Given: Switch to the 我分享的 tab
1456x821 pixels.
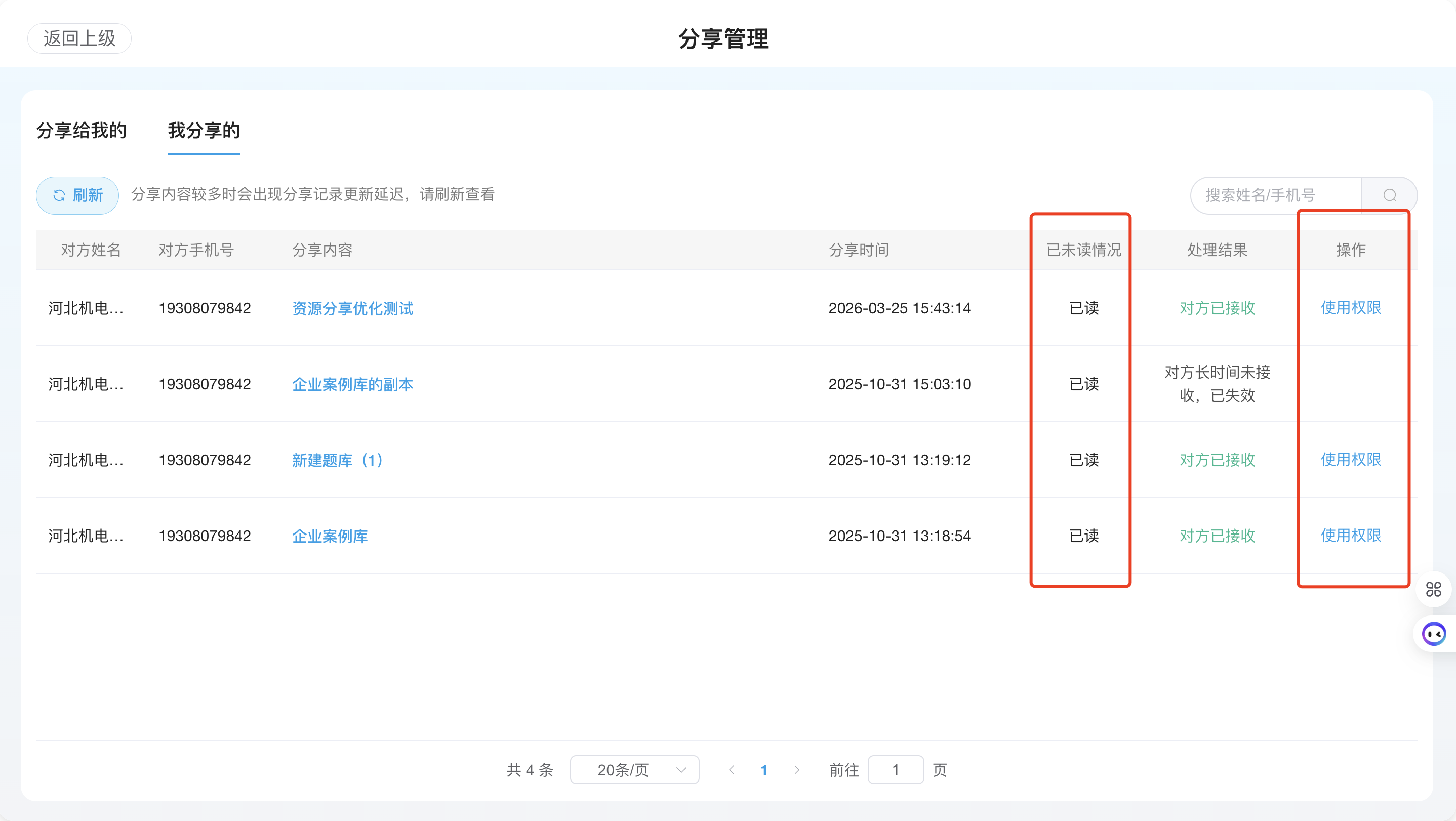Looking at the screenshot, I should click(x=204, y=131).
